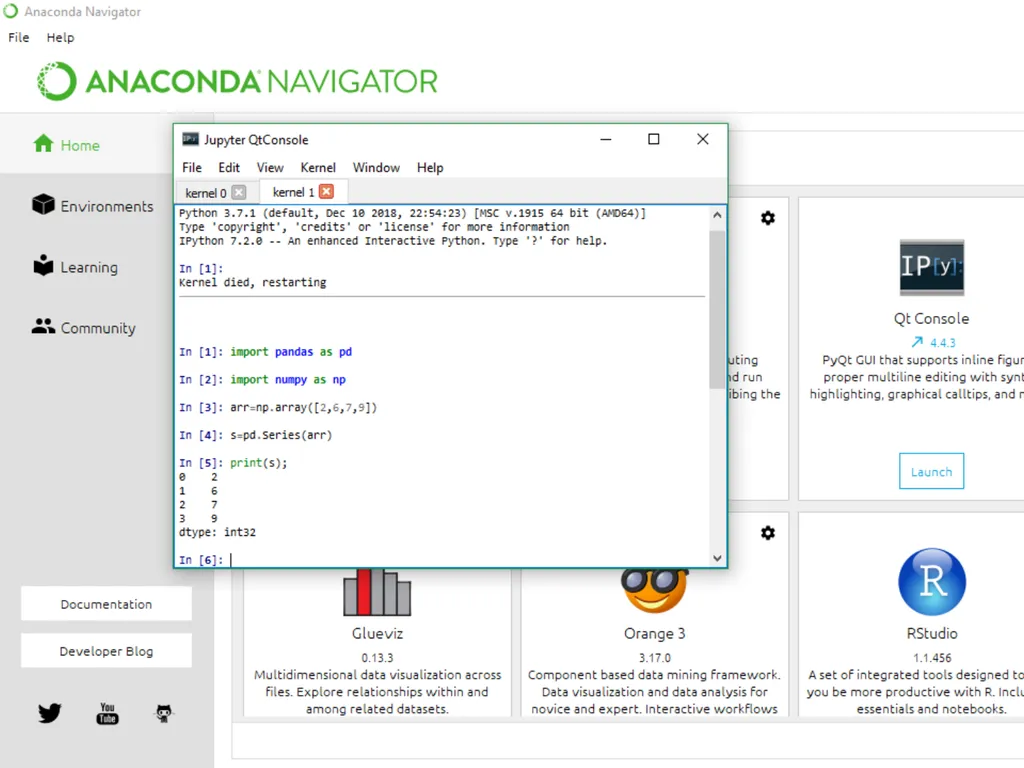Click the Orange 3 application icon
Viewport: 1024px width, 768px height.
click(654, 590)
